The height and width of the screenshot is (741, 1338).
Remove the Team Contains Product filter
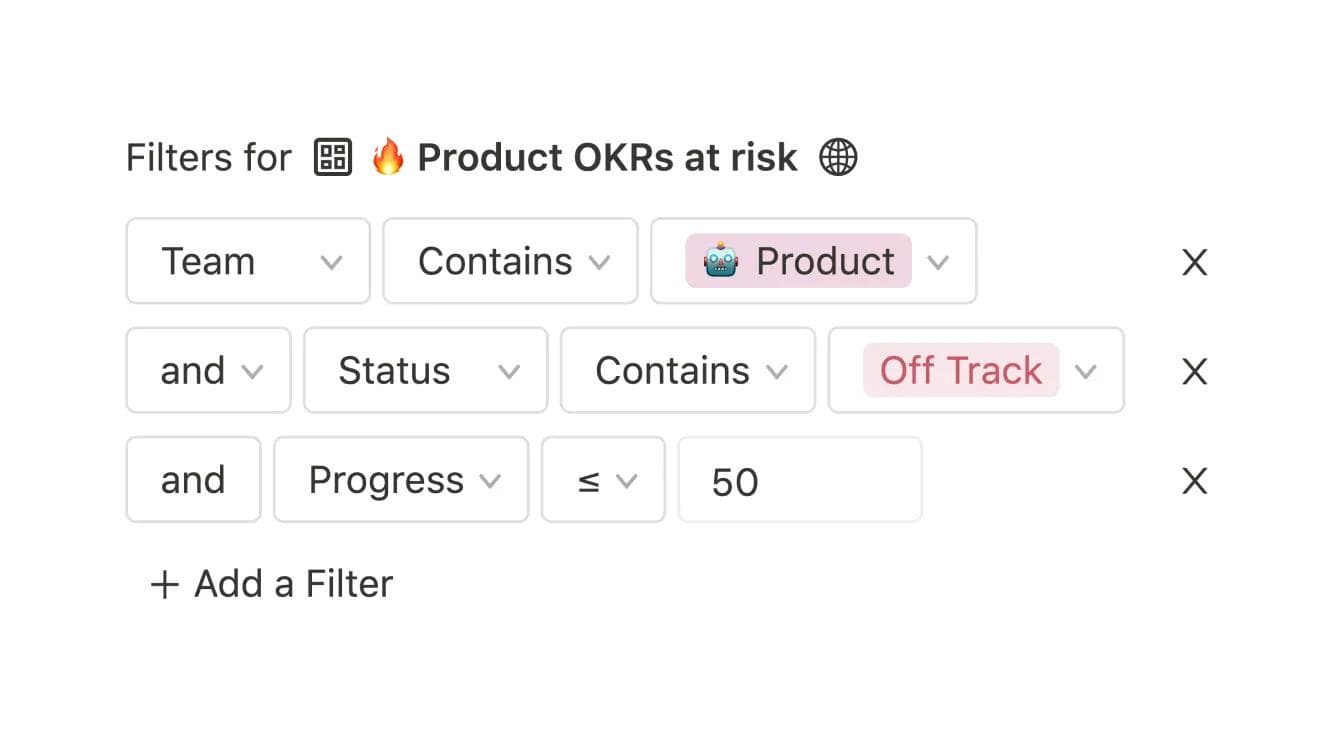click(1194, 262)
